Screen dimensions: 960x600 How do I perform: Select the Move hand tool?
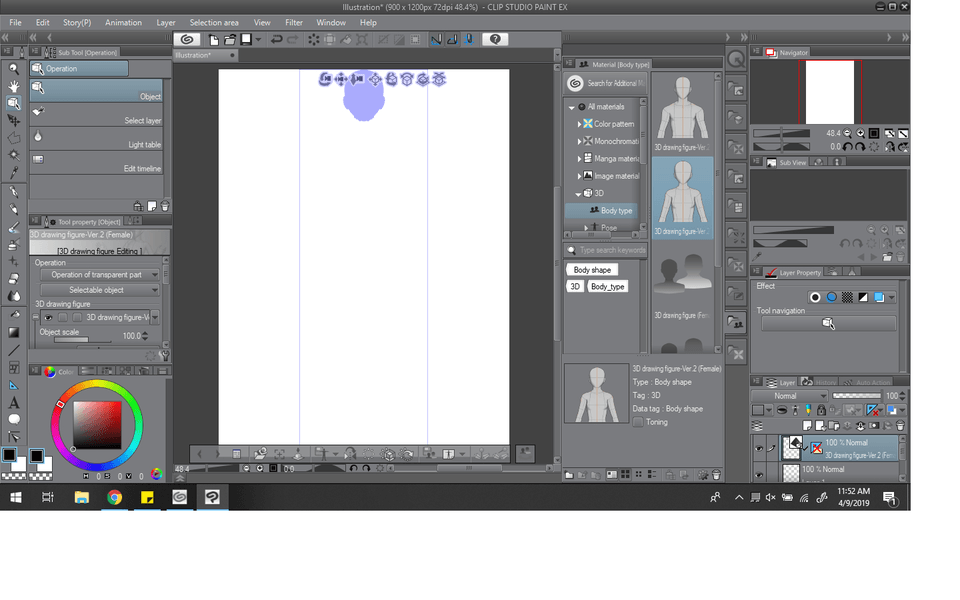pos(13,86)
